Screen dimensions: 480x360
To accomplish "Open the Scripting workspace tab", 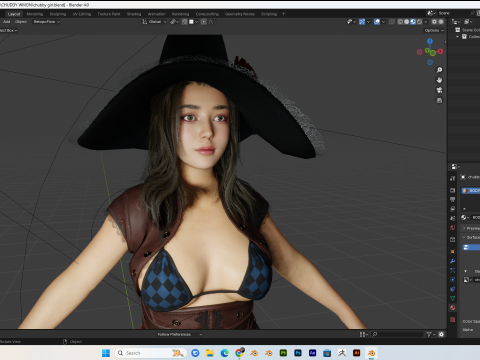I will (x=269, y=14).
